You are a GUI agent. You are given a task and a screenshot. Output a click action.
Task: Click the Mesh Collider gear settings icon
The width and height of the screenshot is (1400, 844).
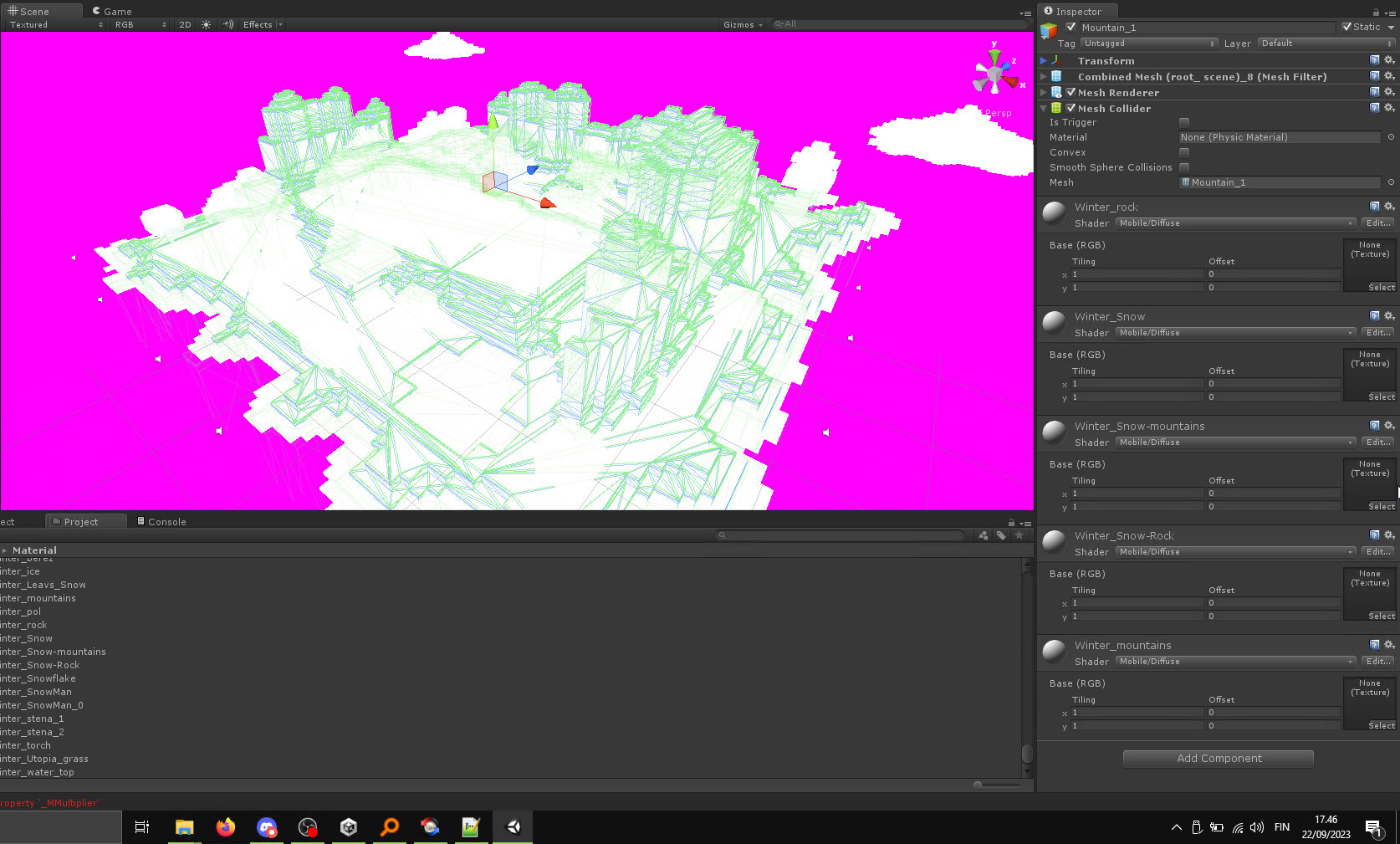[1389, 107]
